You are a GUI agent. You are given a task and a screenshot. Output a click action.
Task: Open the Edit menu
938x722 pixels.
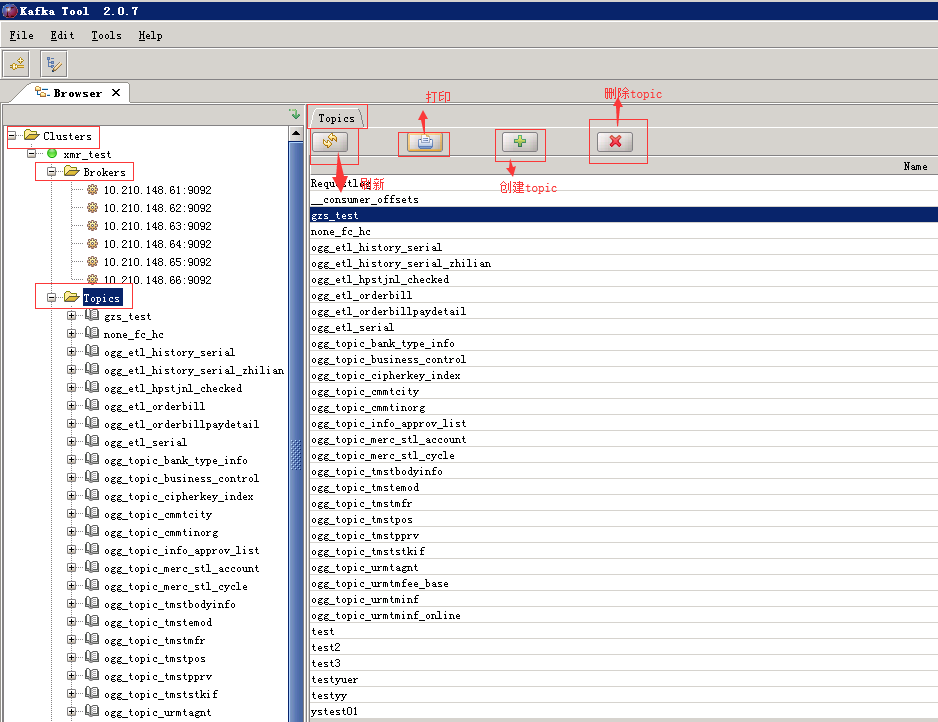(x=62, y=35)
